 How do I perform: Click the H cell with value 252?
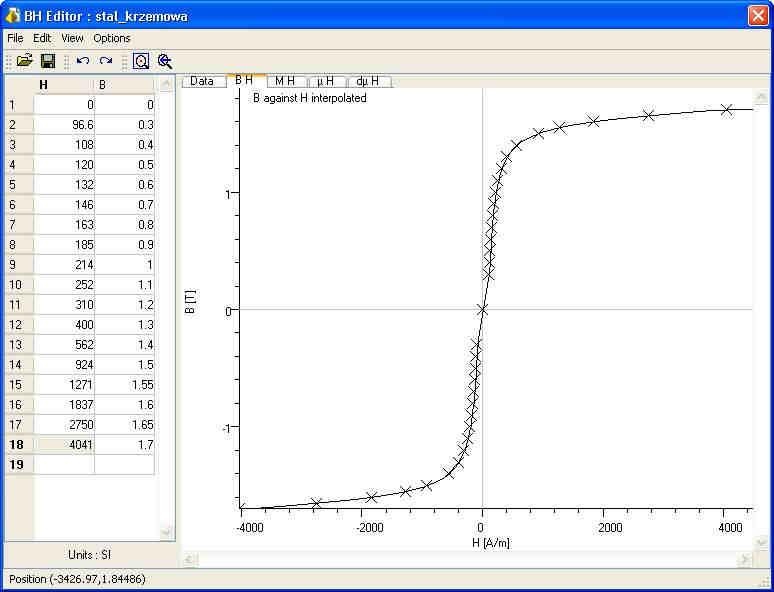[x=64, y=285]
